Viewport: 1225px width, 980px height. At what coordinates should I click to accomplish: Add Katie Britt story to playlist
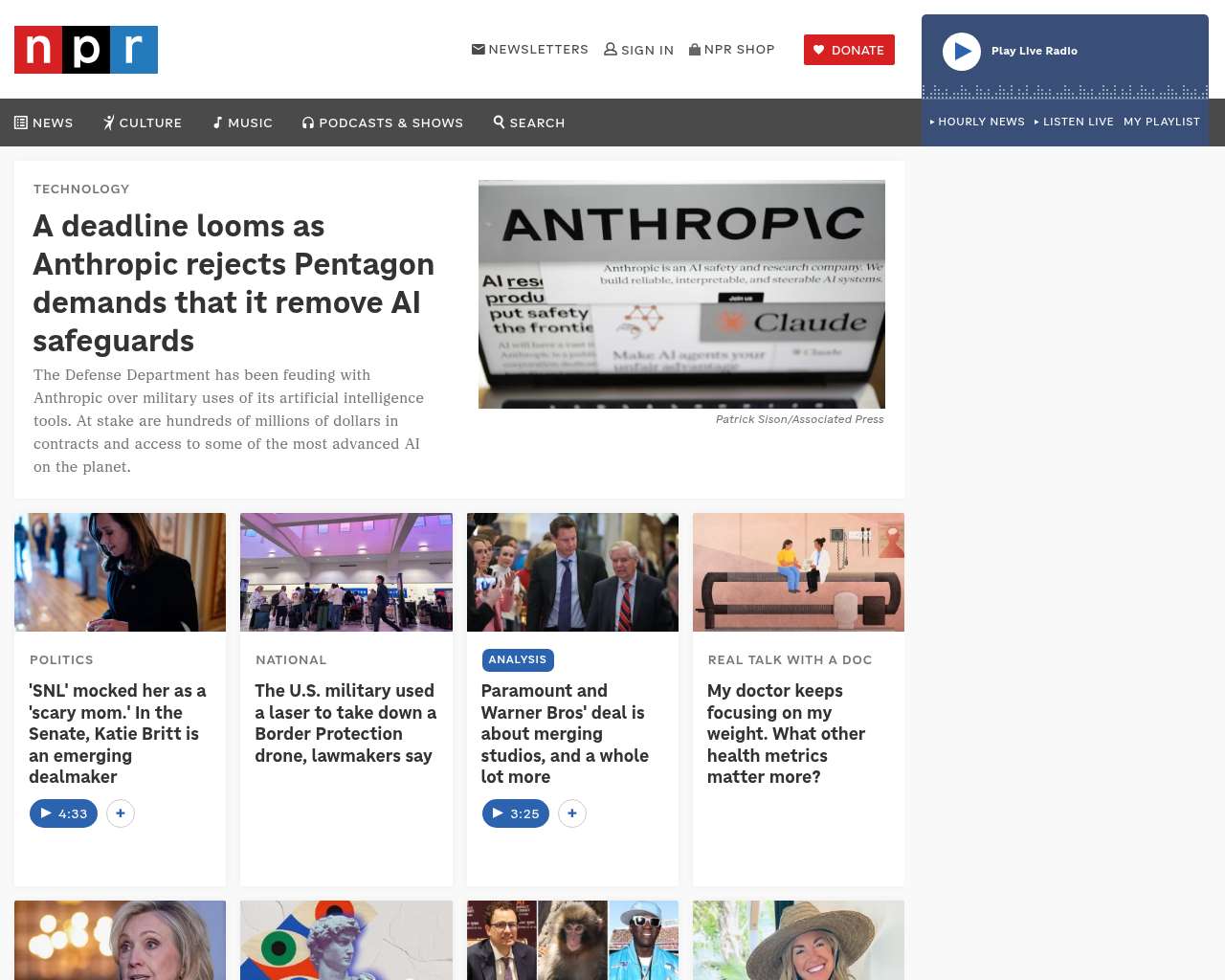click(121, 813)
